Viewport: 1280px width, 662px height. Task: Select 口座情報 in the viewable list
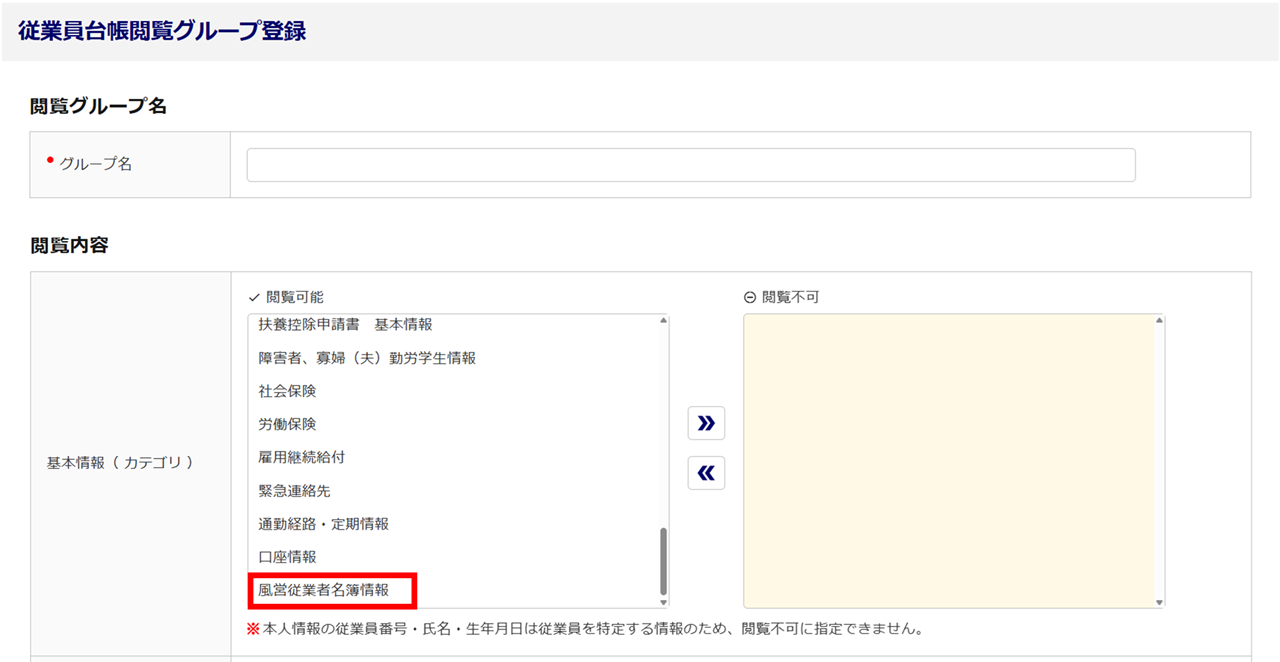[287, 557]
